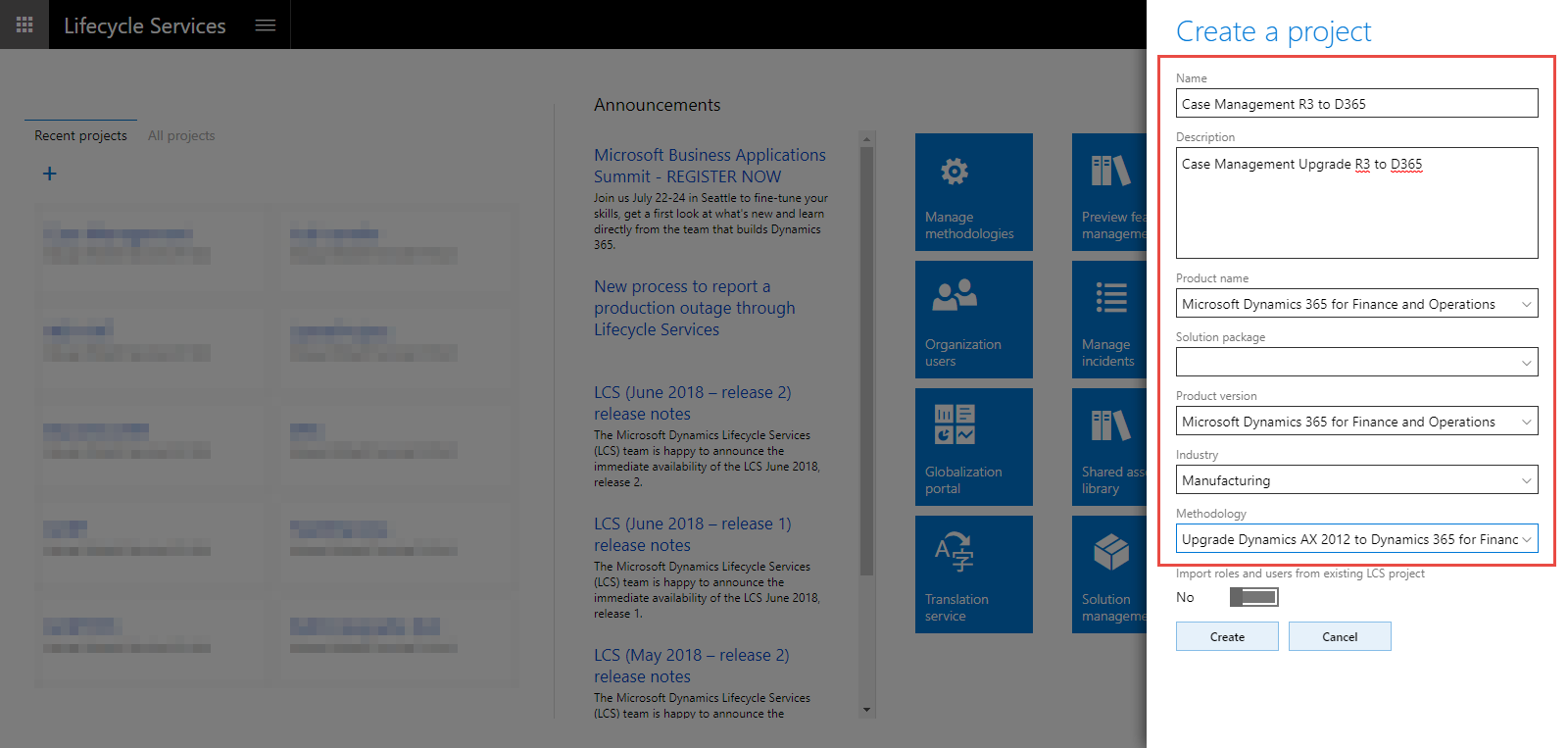Open LCS June 2018 release 2 notes
Viewport: 1568px width, 748px height.
pos(692,403)
